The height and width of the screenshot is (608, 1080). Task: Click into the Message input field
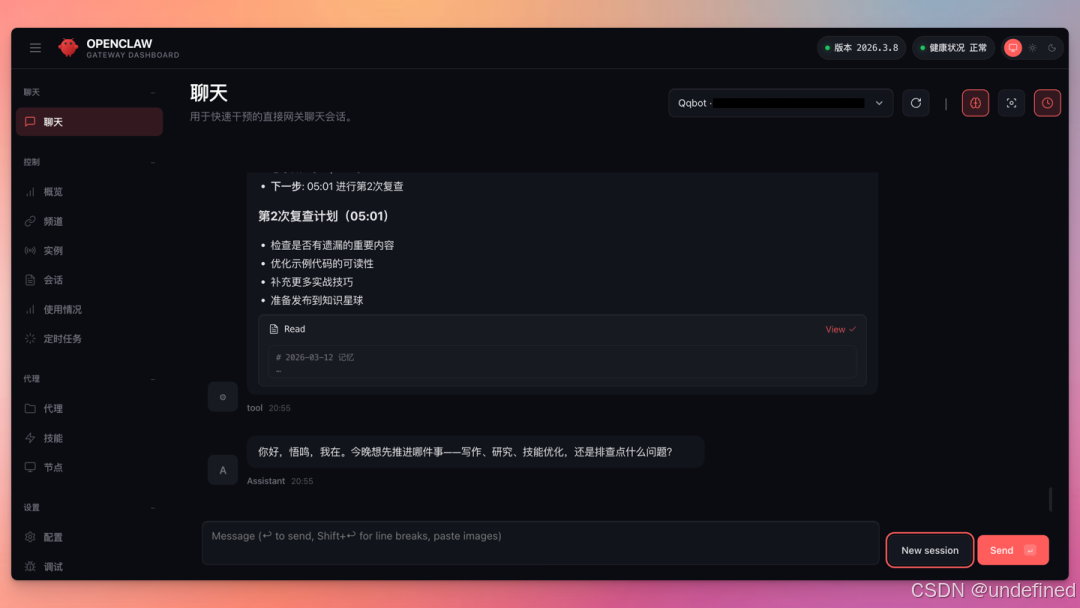(x=541, y=543)
